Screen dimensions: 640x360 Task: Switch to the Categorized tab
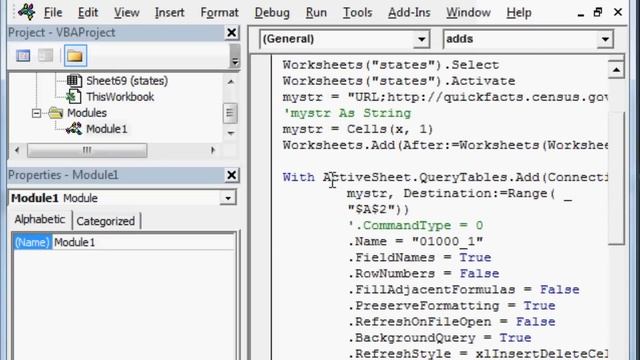(x=106, y=221)
